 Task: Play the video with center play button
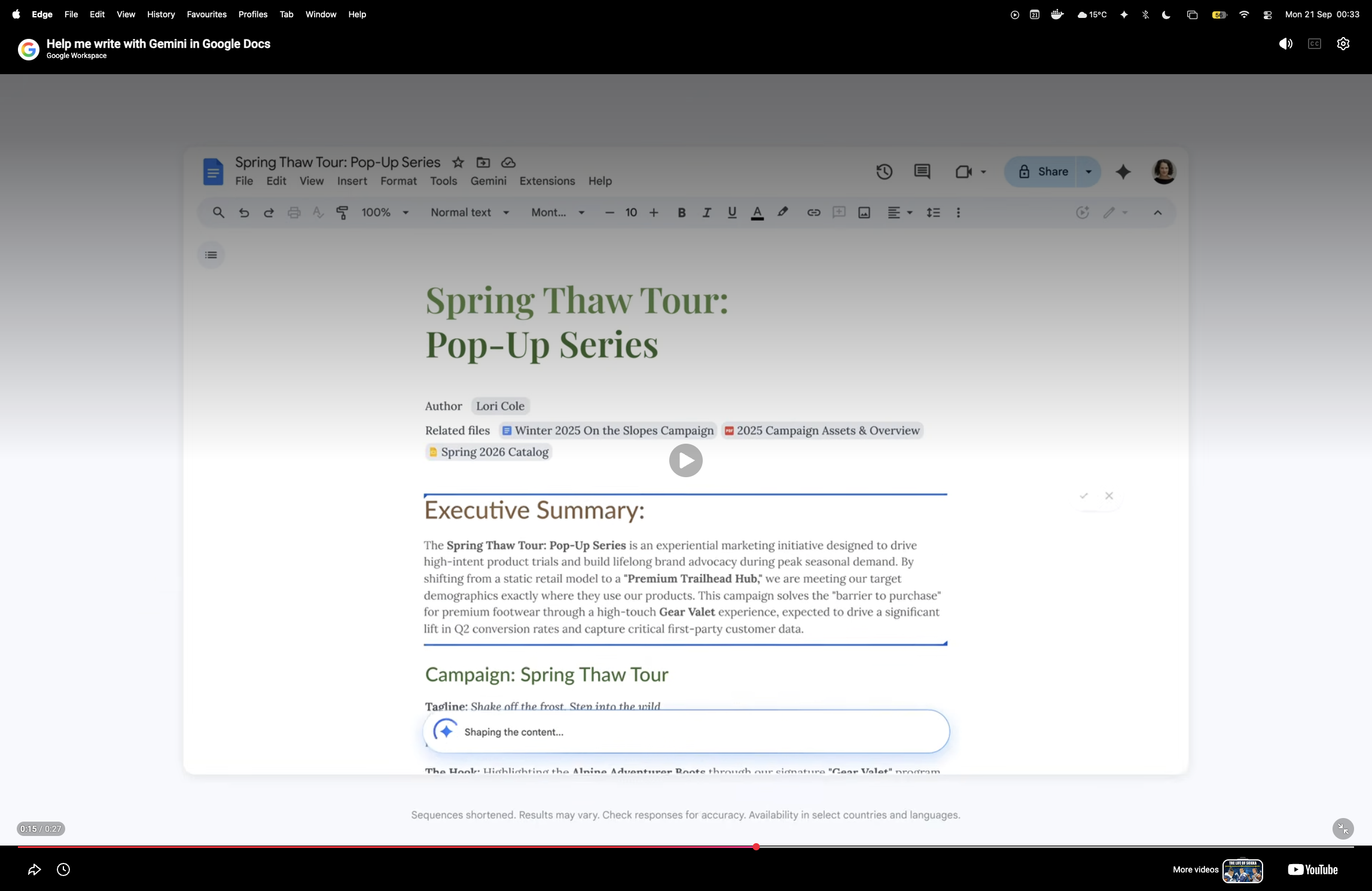pyautogui.click(x=686, y=460)
